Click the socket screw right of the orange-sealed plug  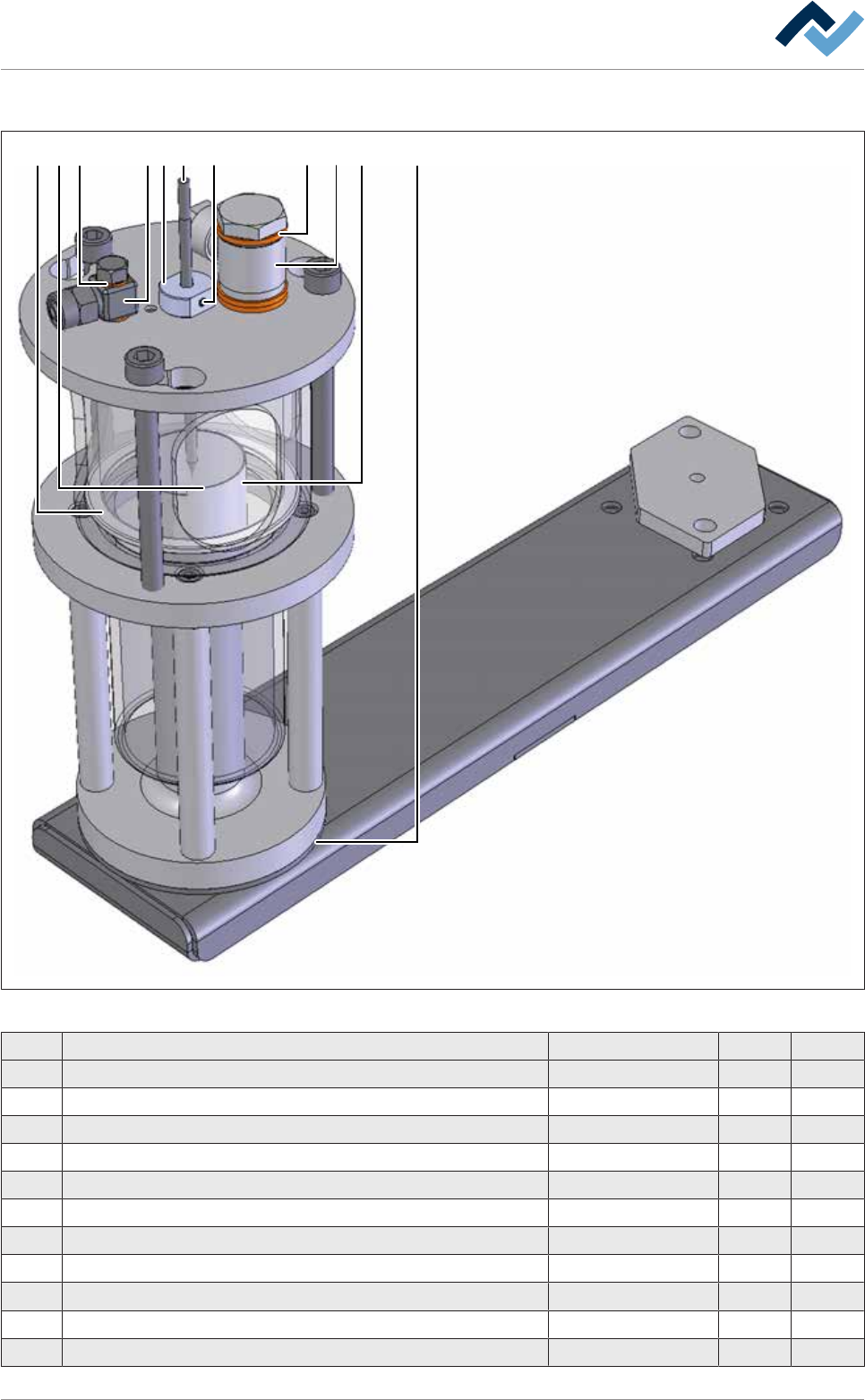pos(322,278)
